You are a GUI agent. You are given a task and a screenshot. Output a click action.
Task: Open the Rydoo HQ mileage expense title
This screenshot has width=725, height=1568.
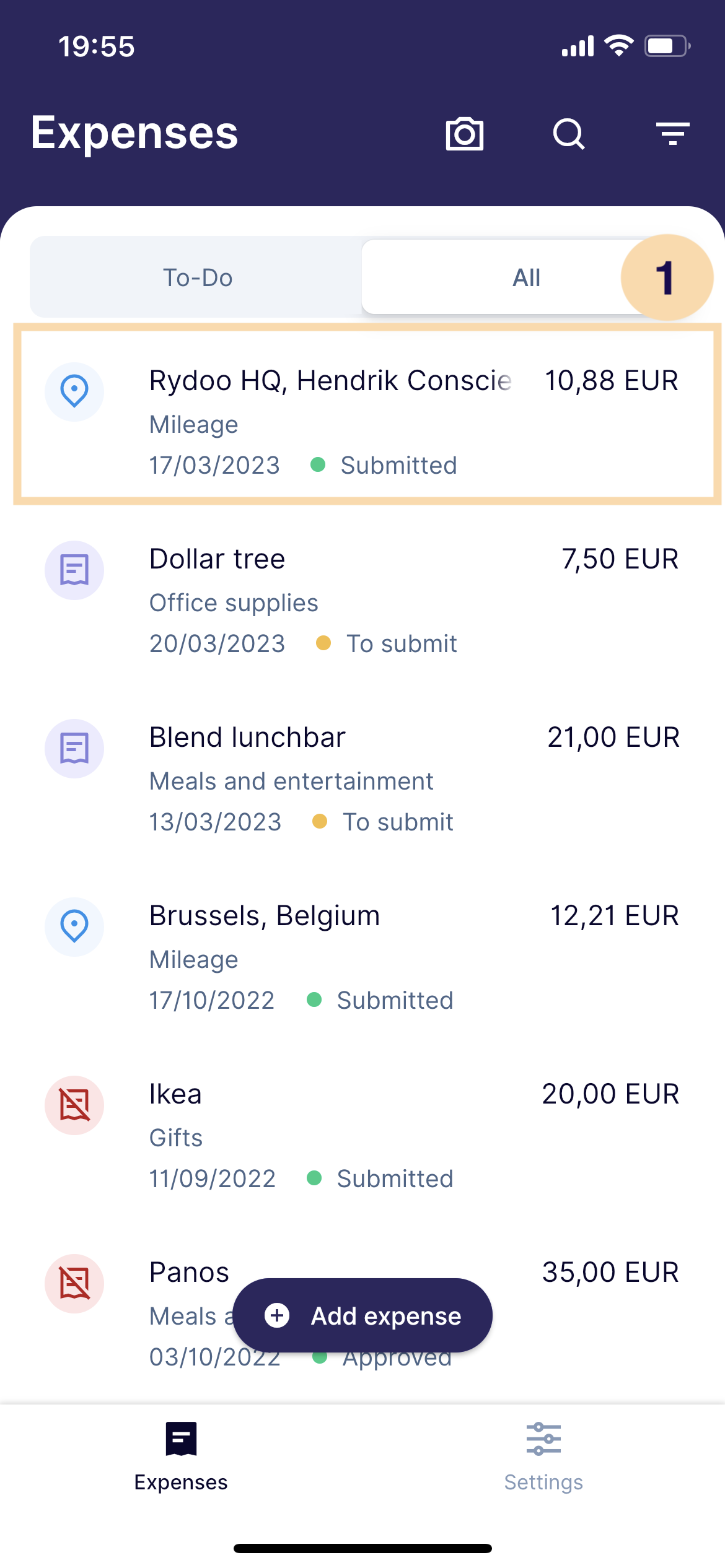330,380
